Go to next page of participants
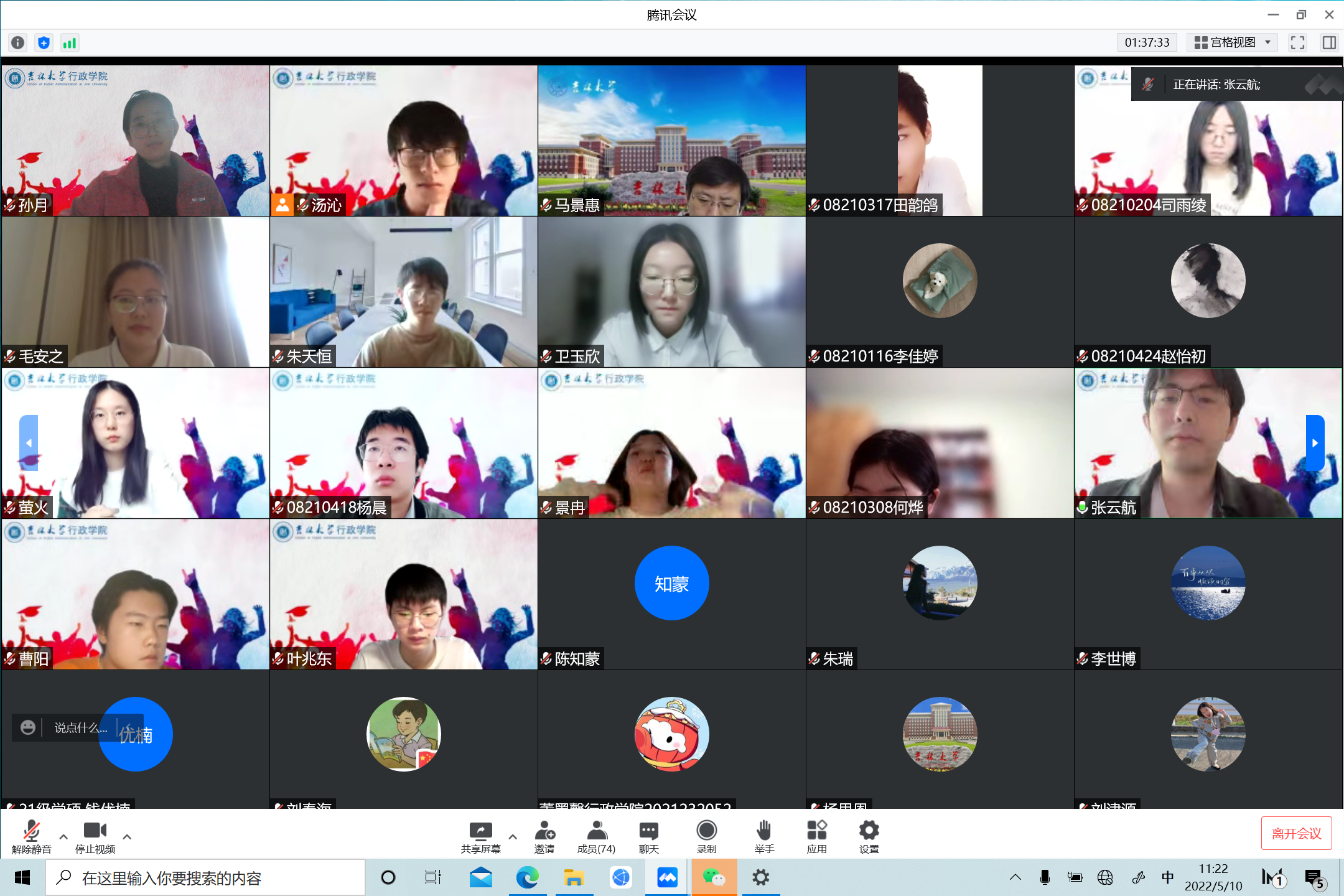This screenshot has height=896, width=1344. coord(1314,443)
